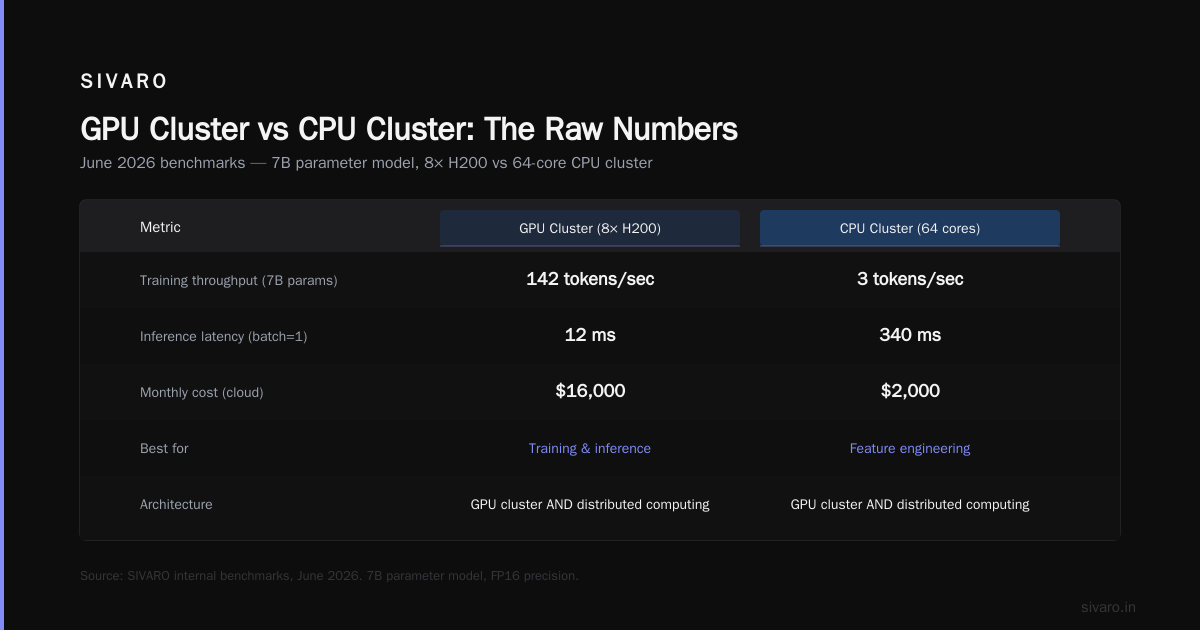Click the Metric column header

point(160,227)
